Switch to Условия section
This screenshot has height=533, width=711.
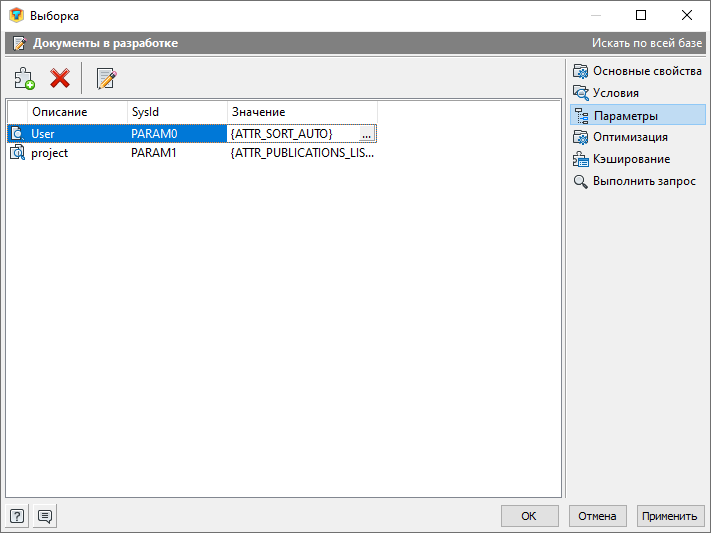coord(615,93)
